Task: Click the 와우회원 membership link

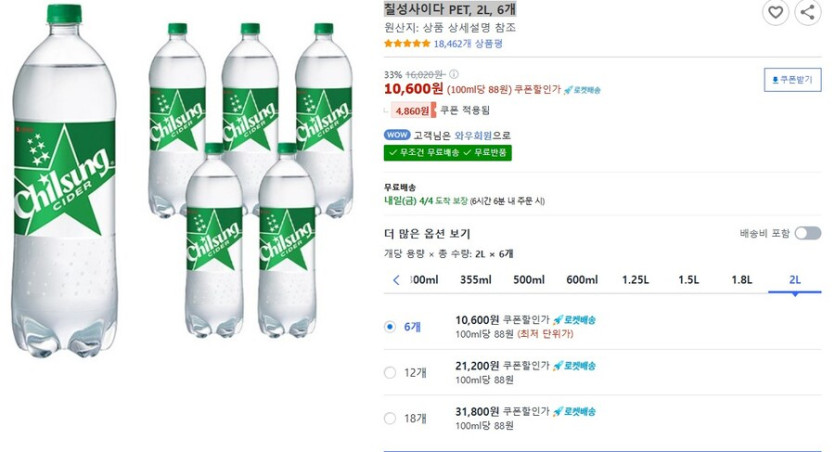Action: pyautogui.click(x=474, y=135)
